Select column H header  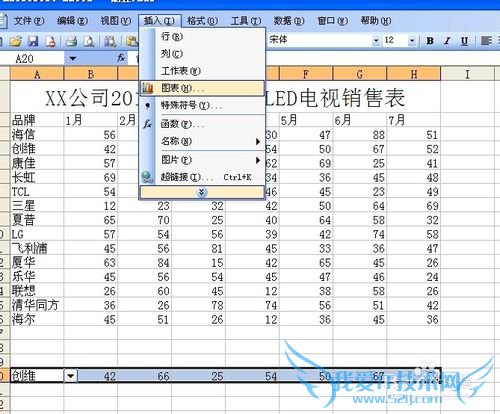[413, 74]
